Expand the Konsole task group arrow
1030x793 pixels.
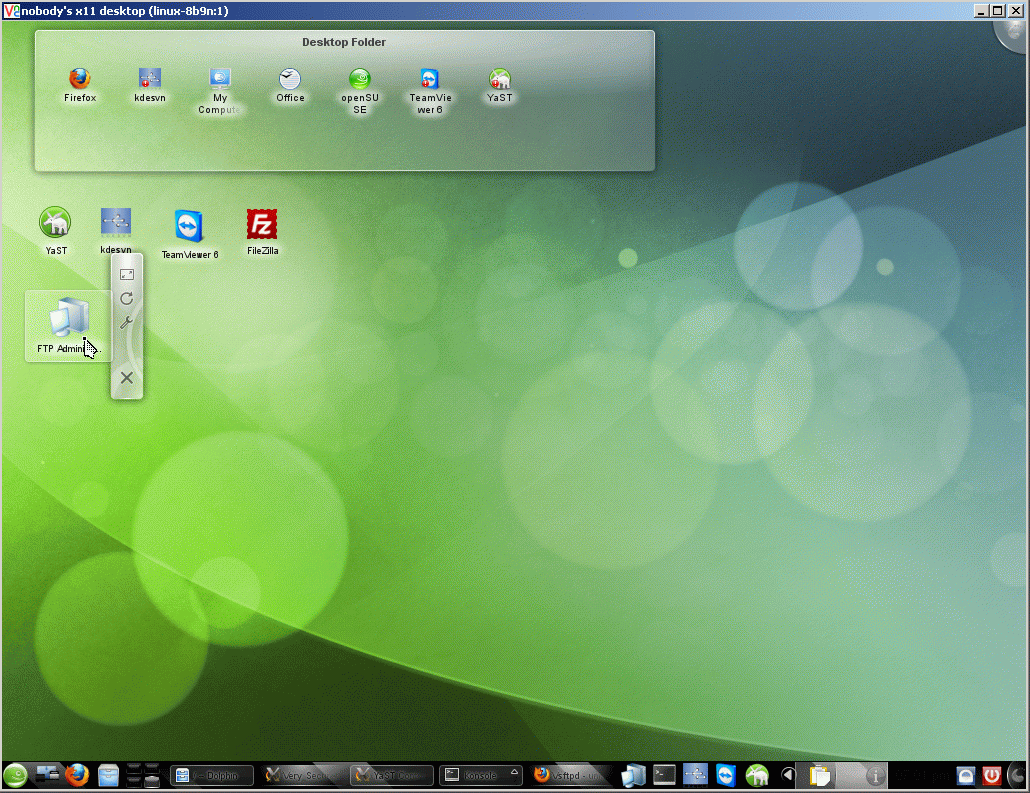coord(514,773)
